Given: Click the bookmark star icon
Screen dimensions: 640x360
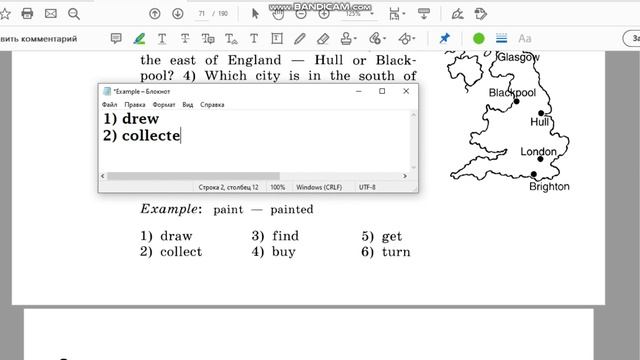Looking at the screenshot, I should (x=4, y=14).
